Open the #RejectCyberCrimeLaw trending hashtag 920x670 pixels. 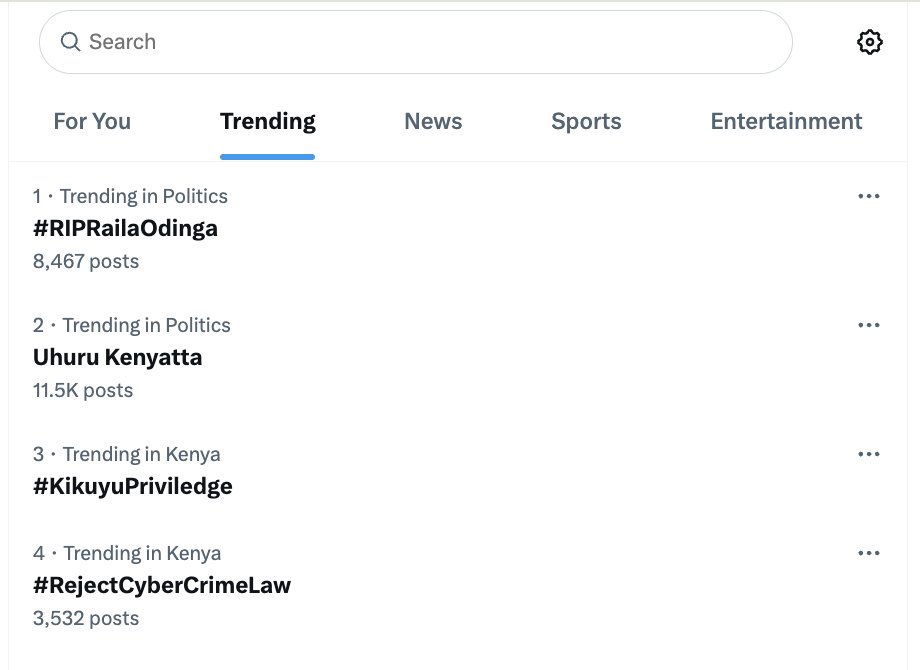(162, 586)
